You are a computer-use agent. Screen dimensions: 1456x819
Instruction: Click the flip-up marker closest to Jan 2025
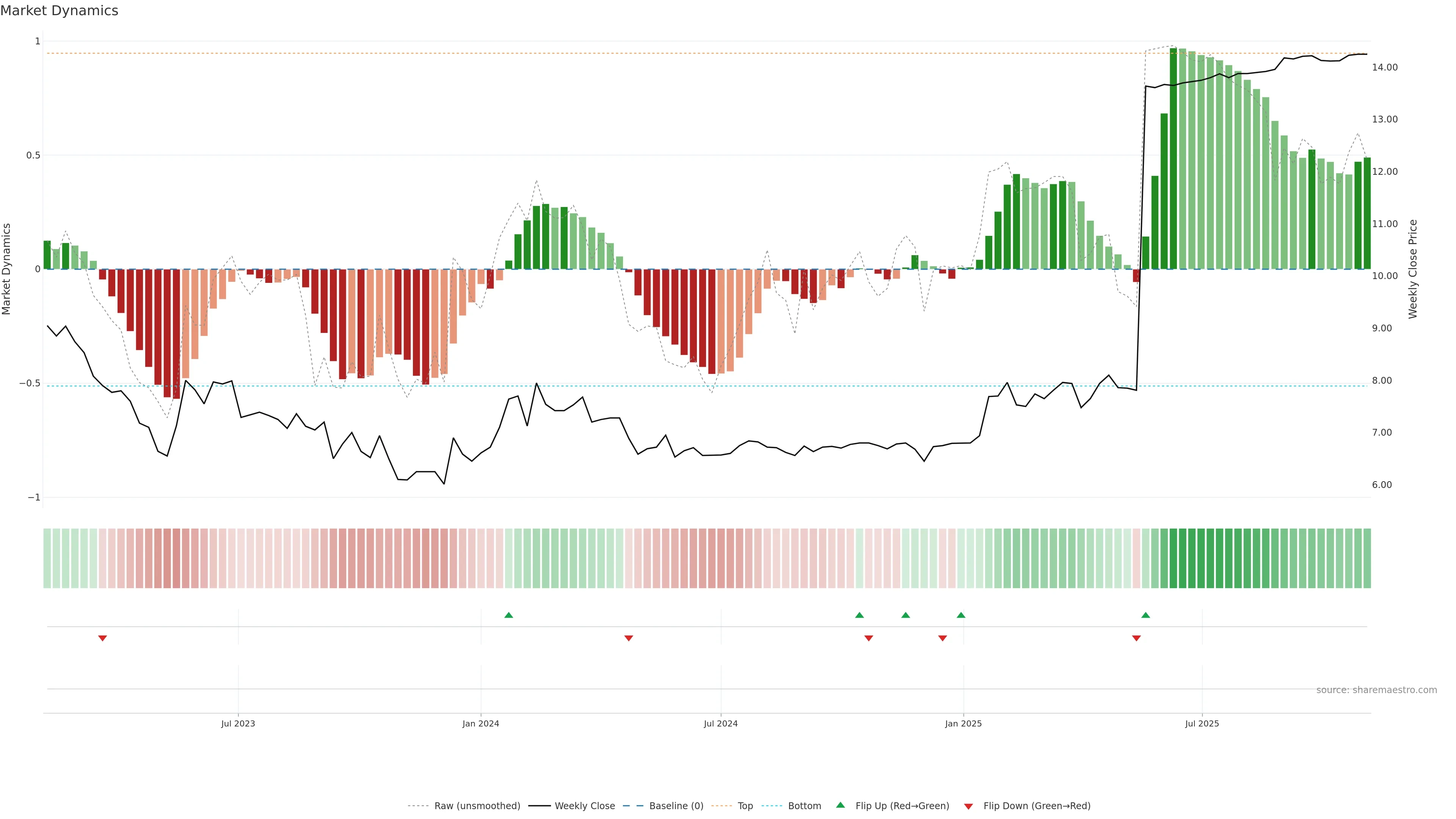(x=961, y=615)
